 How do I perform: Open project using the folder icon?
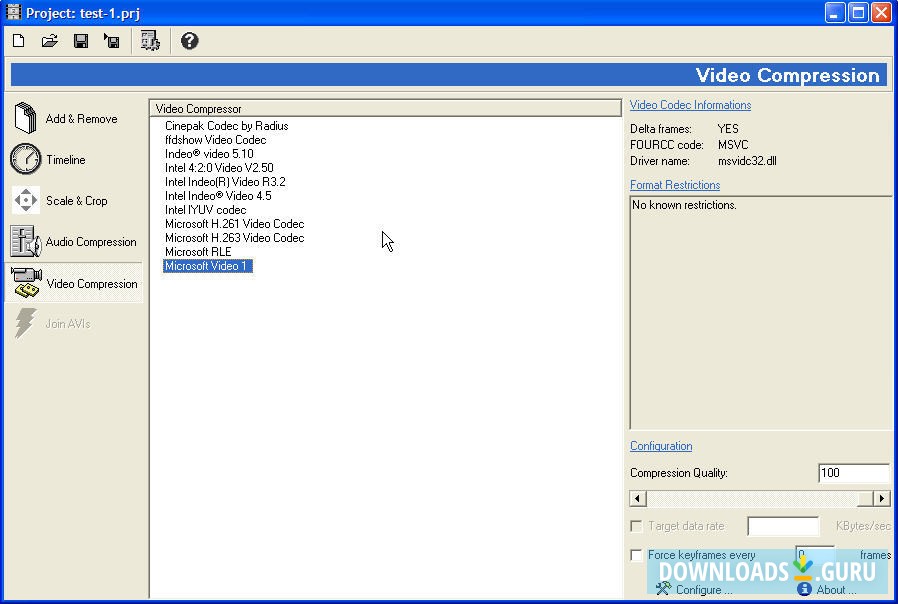[x=50, y=41]
